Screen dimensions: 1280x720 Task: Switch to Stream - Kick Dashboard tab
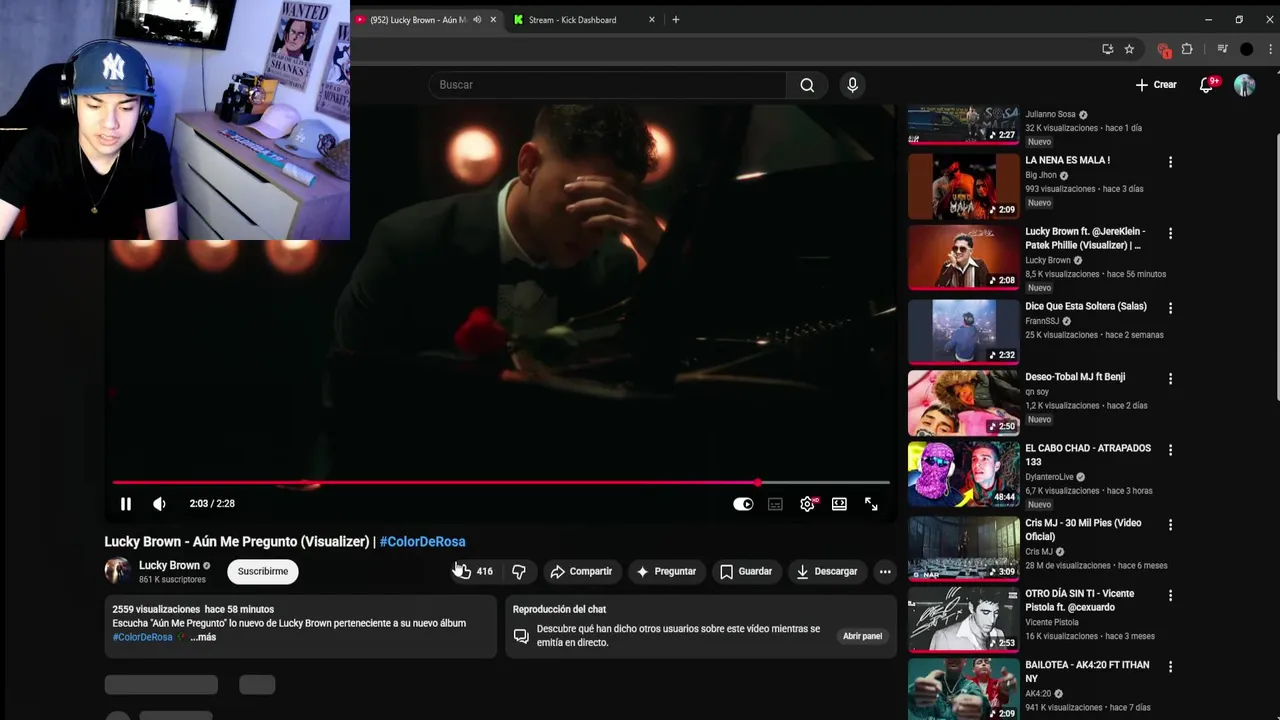tap(572, 20)
